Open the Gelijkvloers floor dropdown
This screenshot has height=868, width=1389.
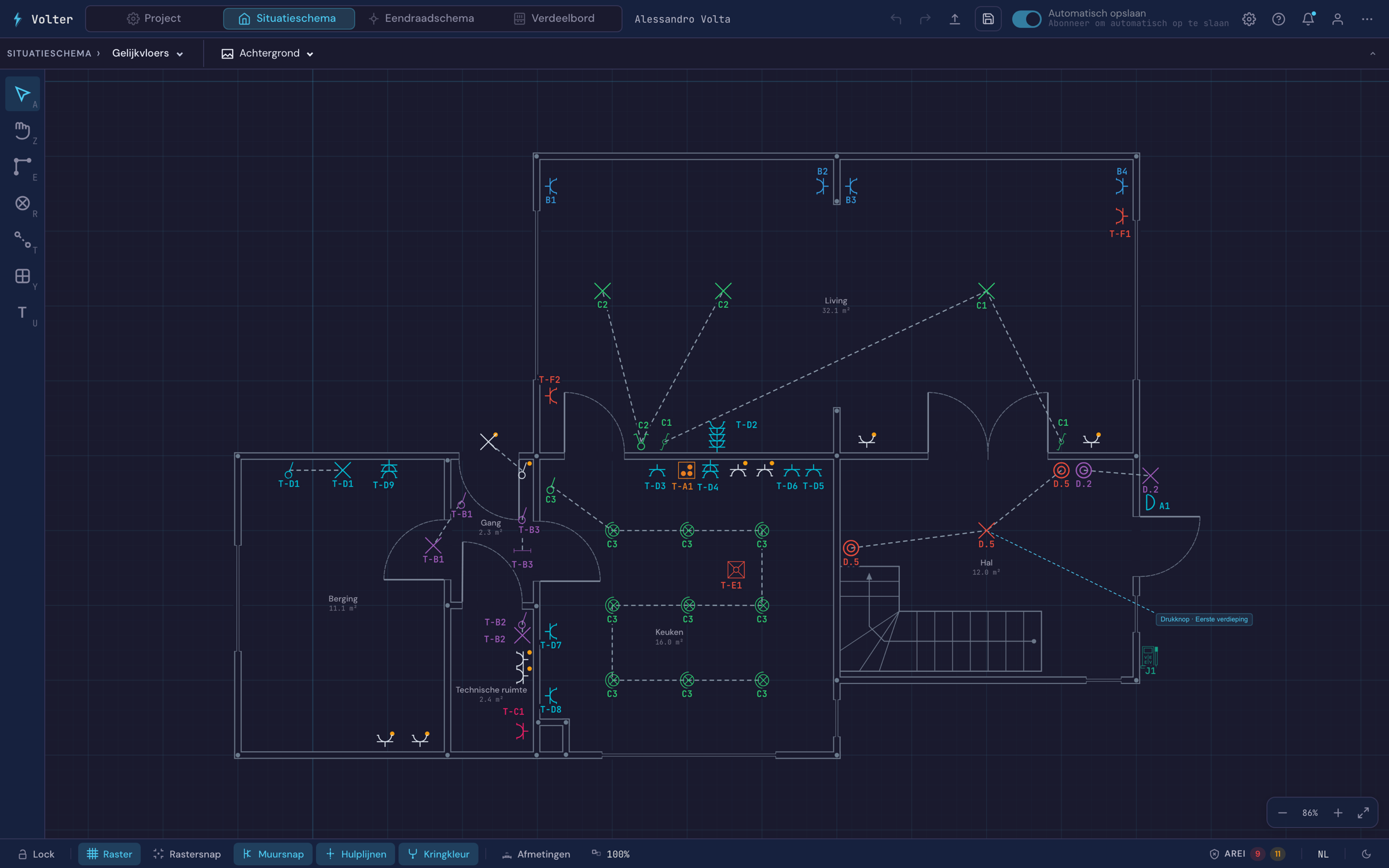click(148, 53)
